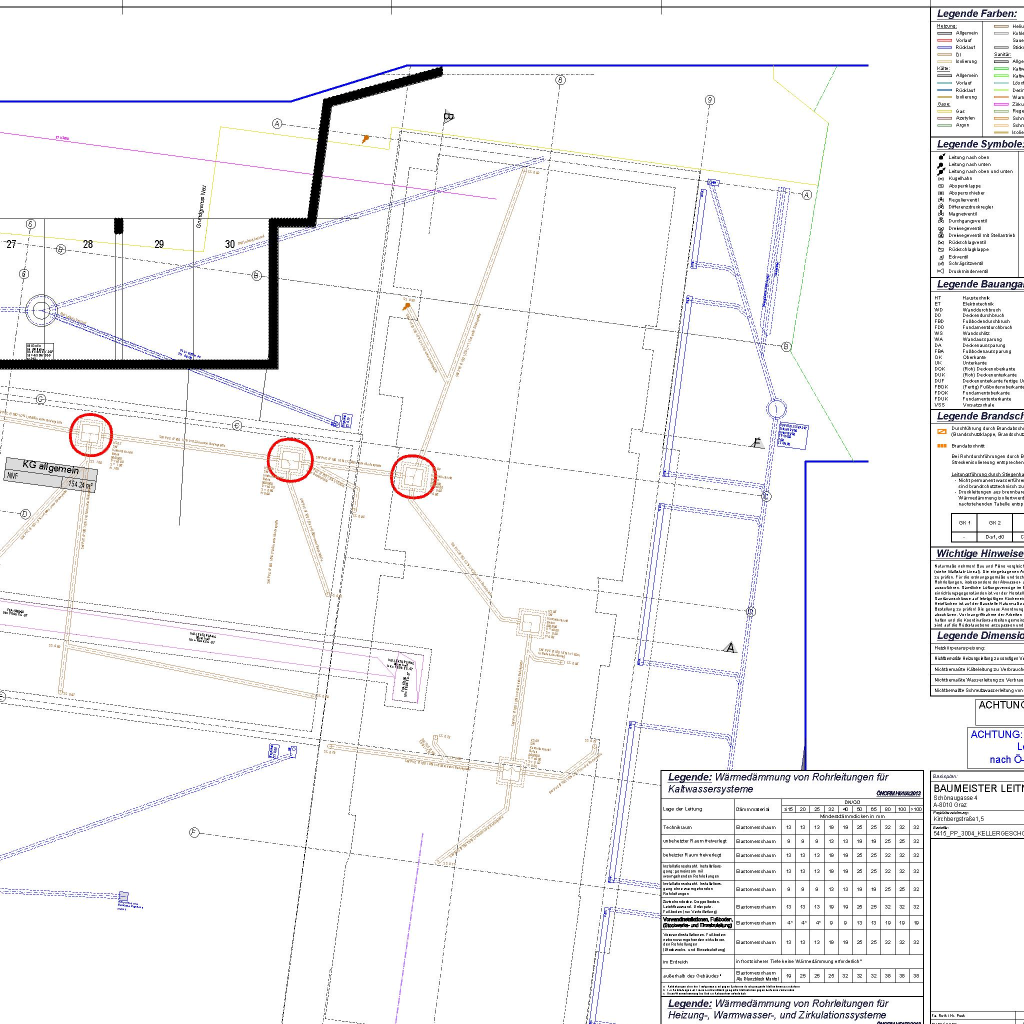Viewport: 1024px width, 1024px height.
Task: Click the column number 28 label
Action: point(88,244)
